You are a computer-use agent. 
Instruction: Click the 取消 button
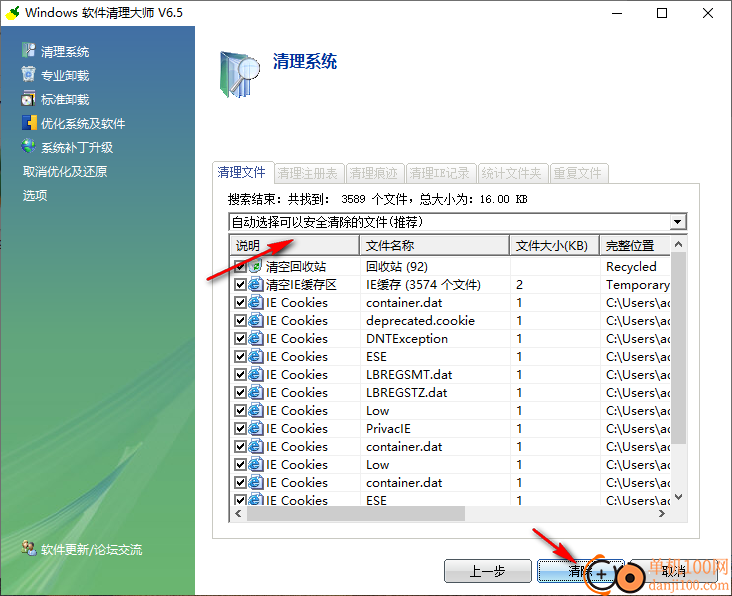(x=674, y=571)
